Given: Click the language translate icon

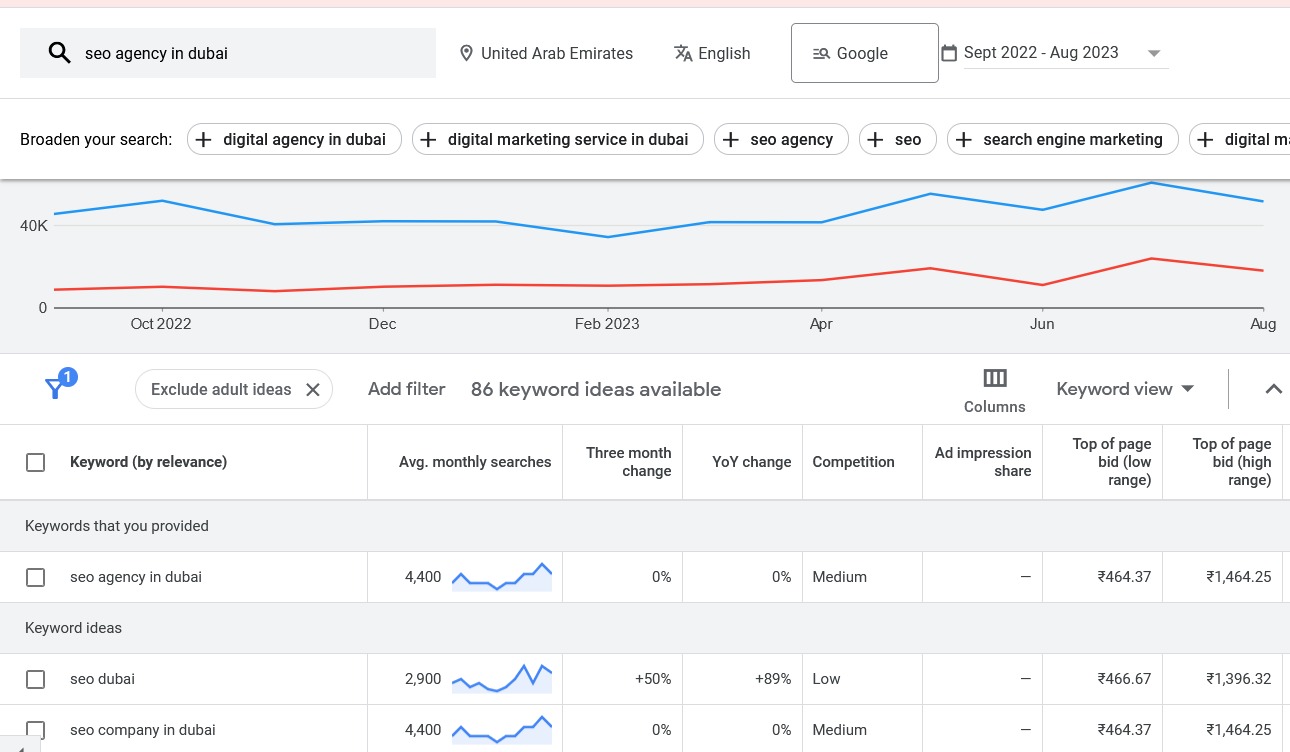Looking at the screenshot, I should [684, 53].
